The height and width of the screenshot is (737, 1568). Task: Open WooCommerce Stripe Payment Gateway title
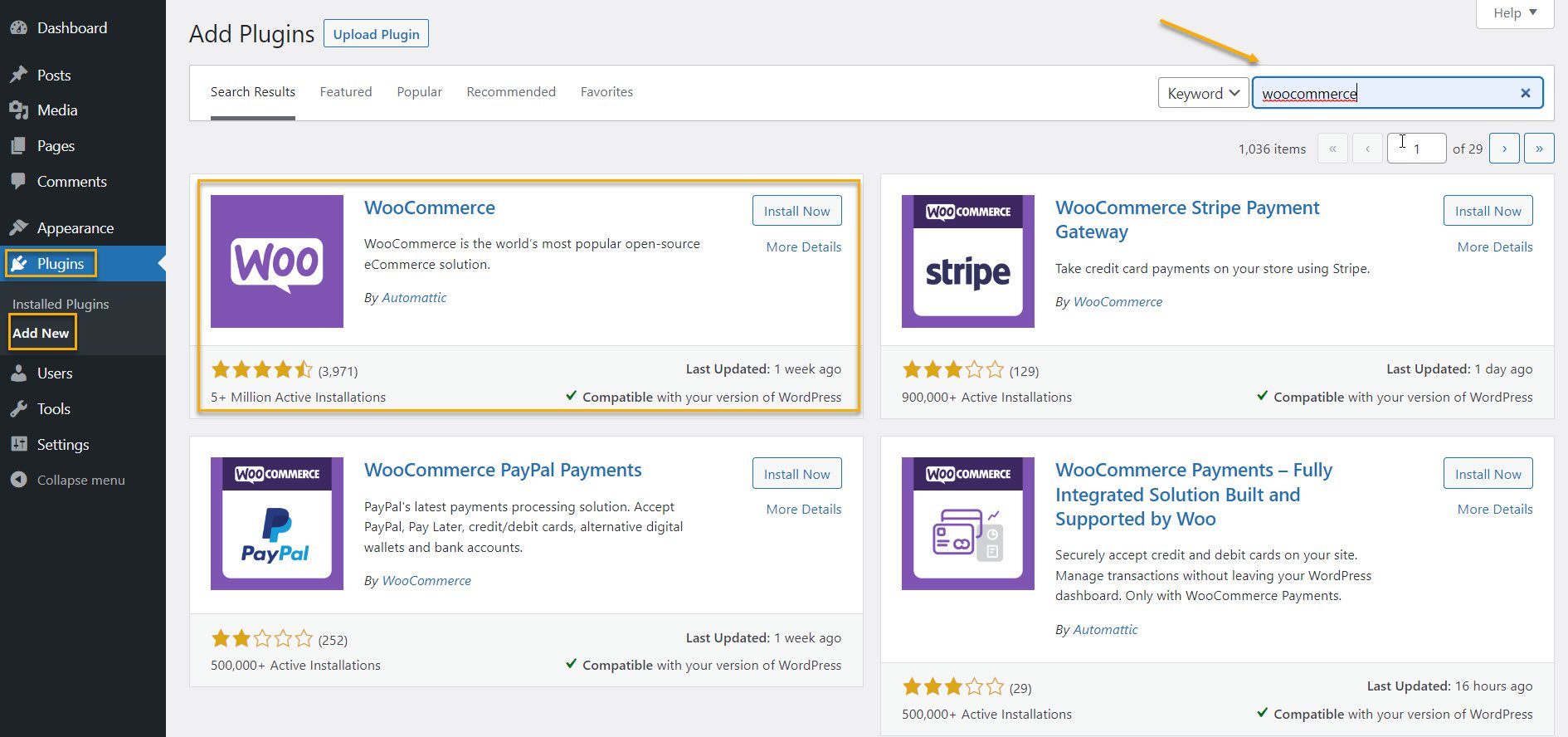coord(1187,220)
